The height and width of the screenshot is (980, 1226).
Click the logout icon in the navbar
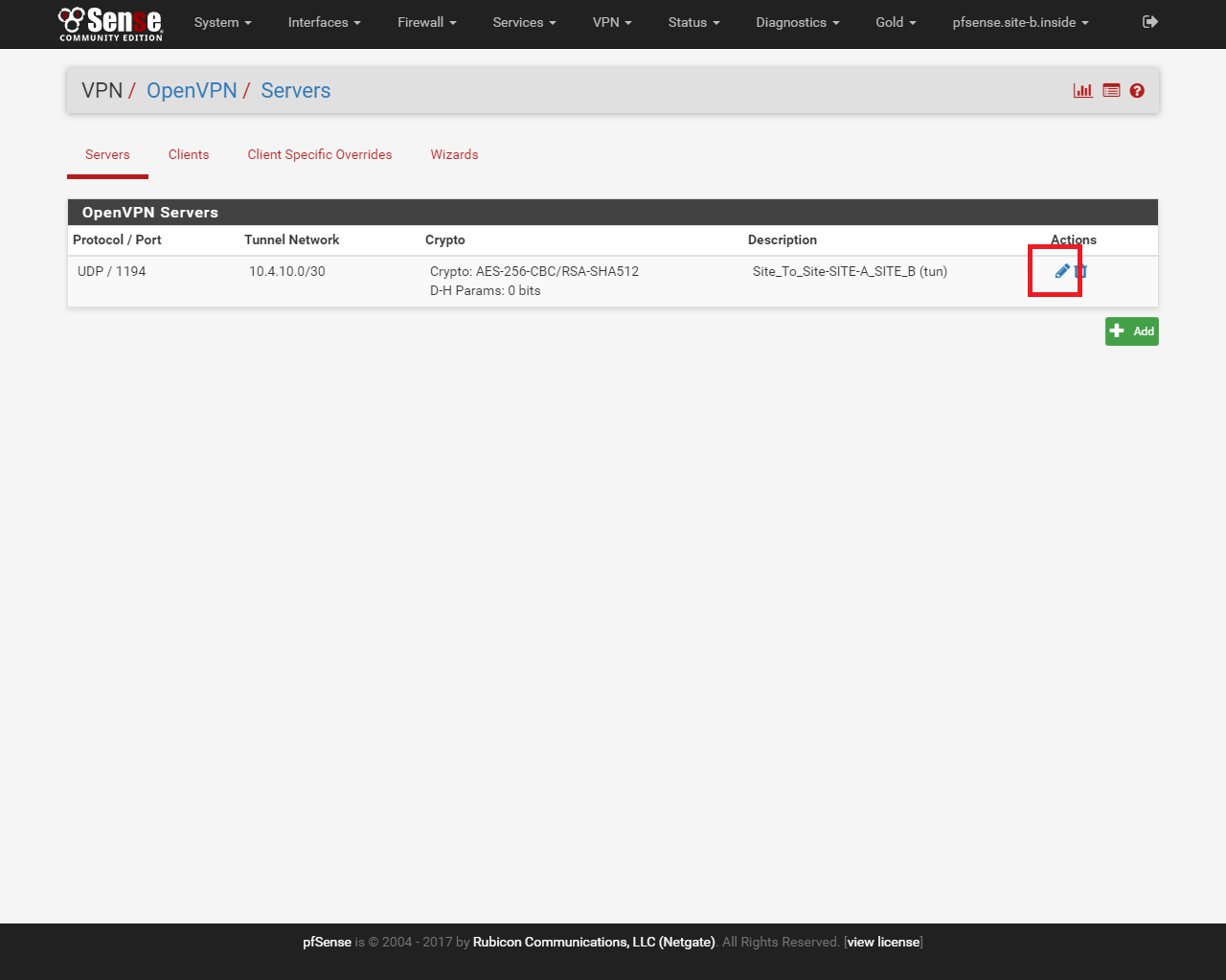pyautogui.click(x=1150, y=22)
